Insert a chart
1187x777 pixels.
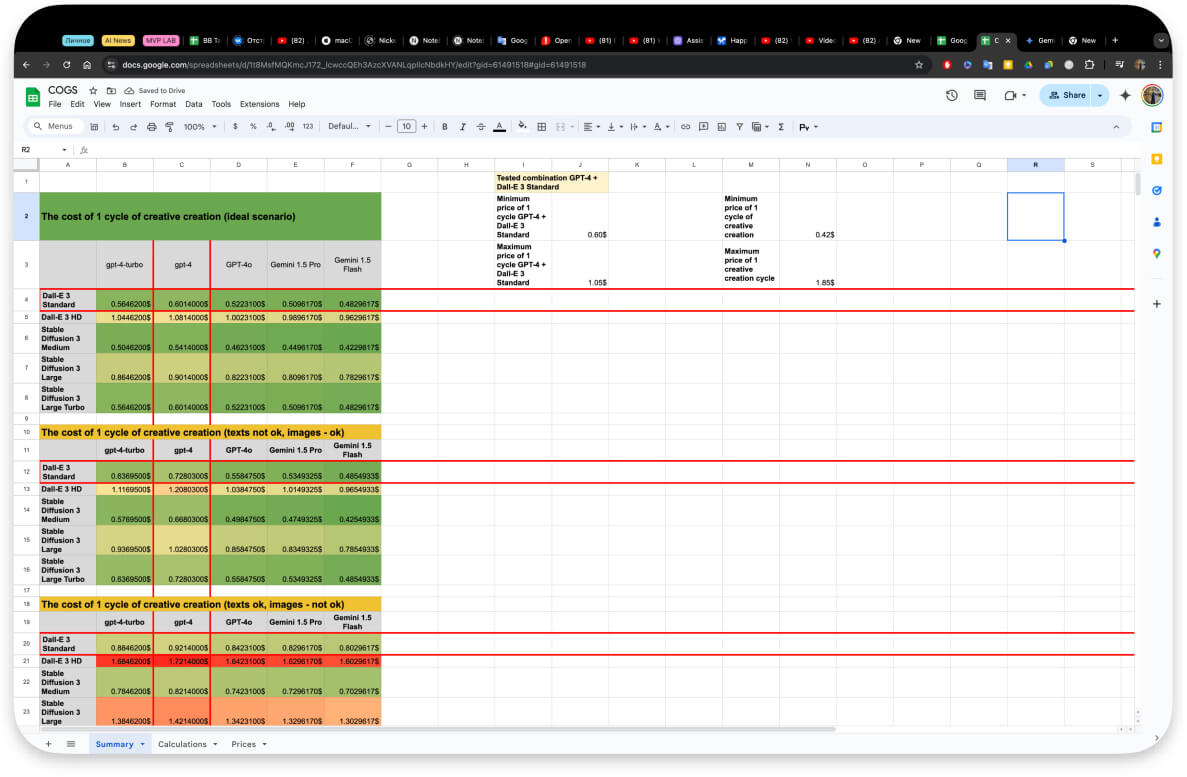point(721,127)
